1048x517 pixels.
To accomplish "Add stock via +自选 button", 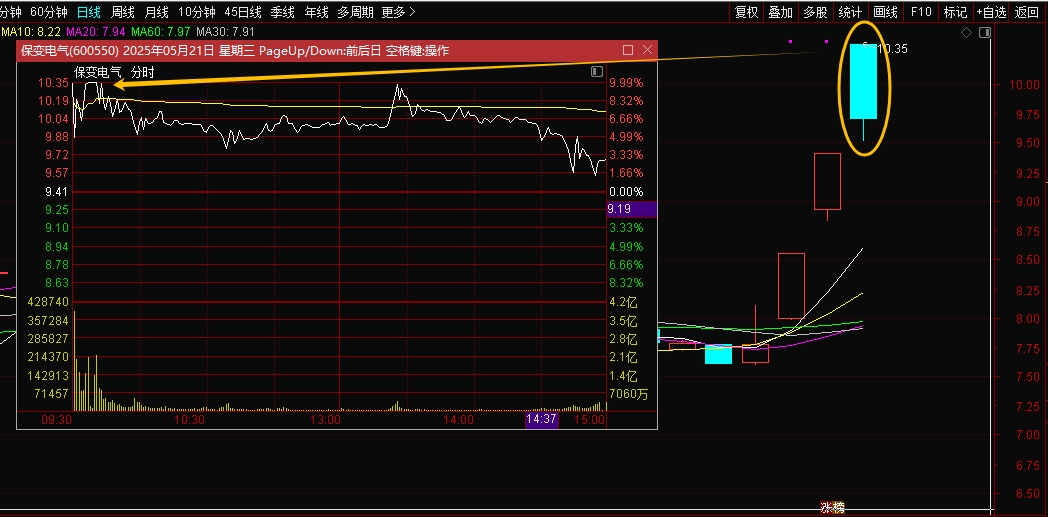I will [x=991, y=12].
